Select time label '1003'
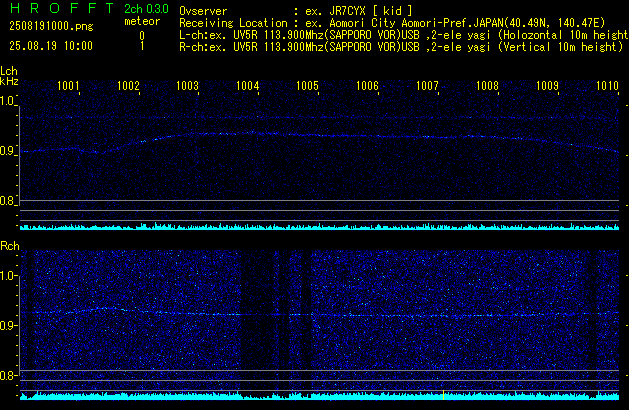 (187, 86)
